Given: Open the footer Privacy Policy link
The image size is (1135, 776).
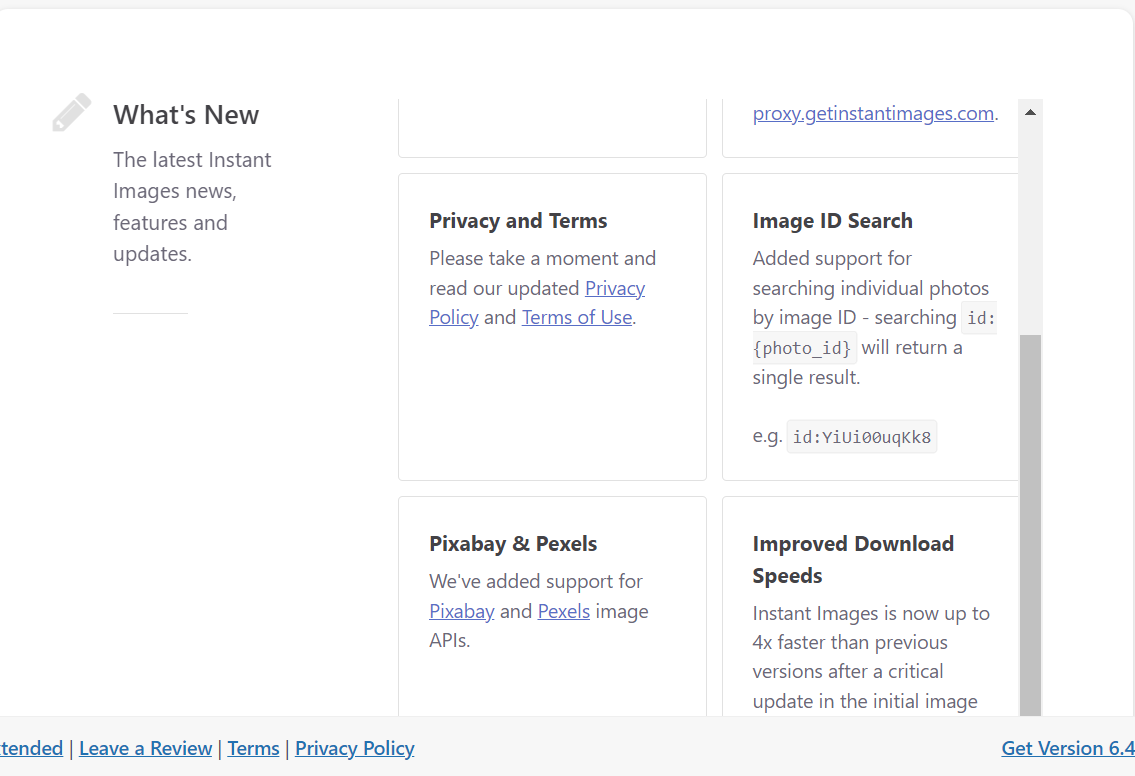Looking at the screenshot, I should pos(354,748).
